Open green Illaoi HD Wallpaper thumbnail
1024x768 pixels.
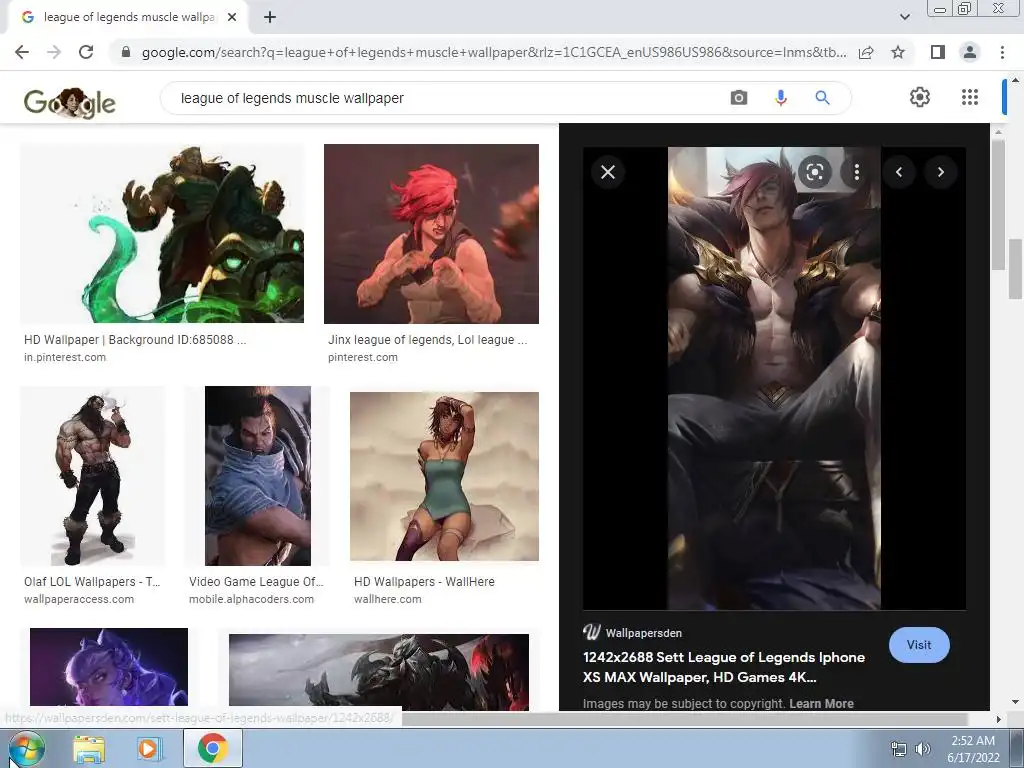point(162,233)
